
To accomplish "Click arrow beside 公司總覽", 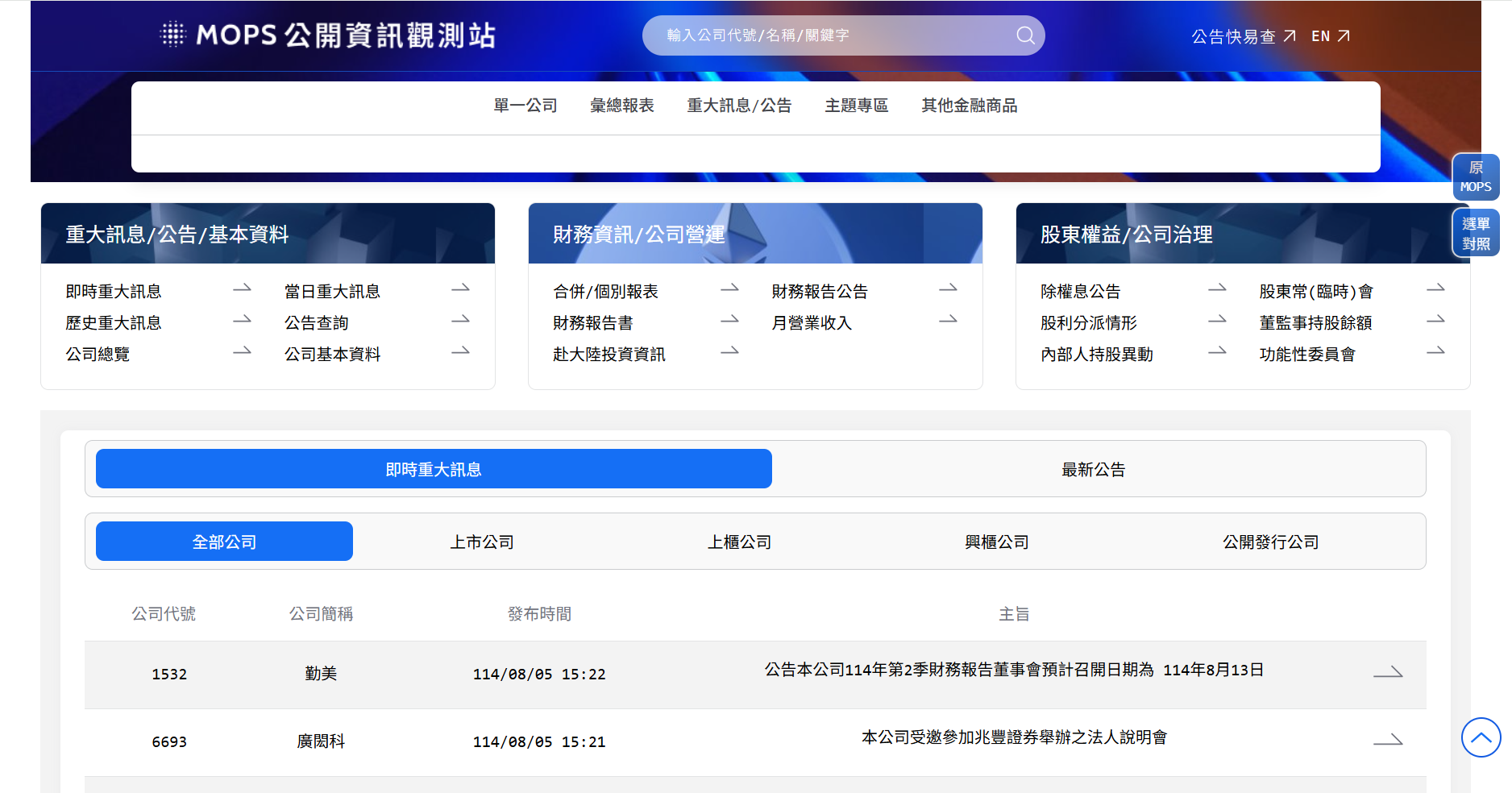I will pos(242,351).
